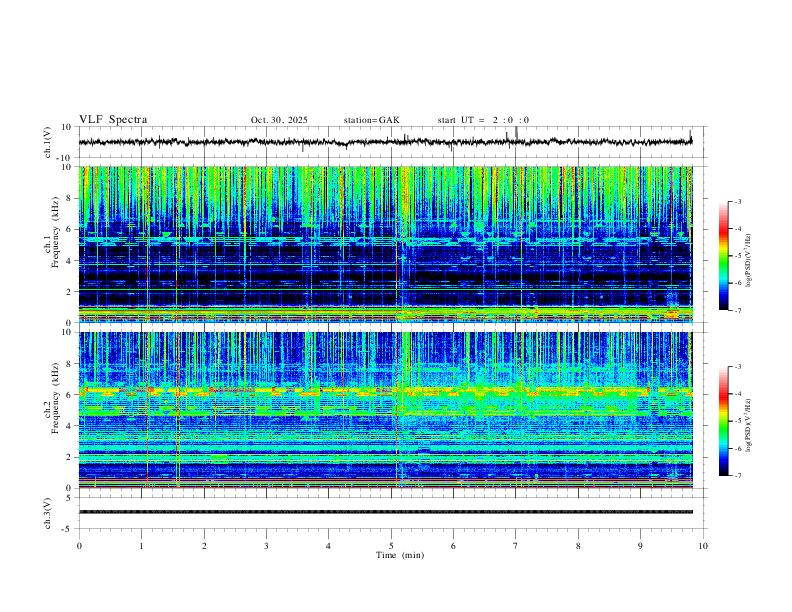This screenshot has height=612, width=792.
Task: Click the "-7" label on ch.1 color bar
Action: click(738, 310)
